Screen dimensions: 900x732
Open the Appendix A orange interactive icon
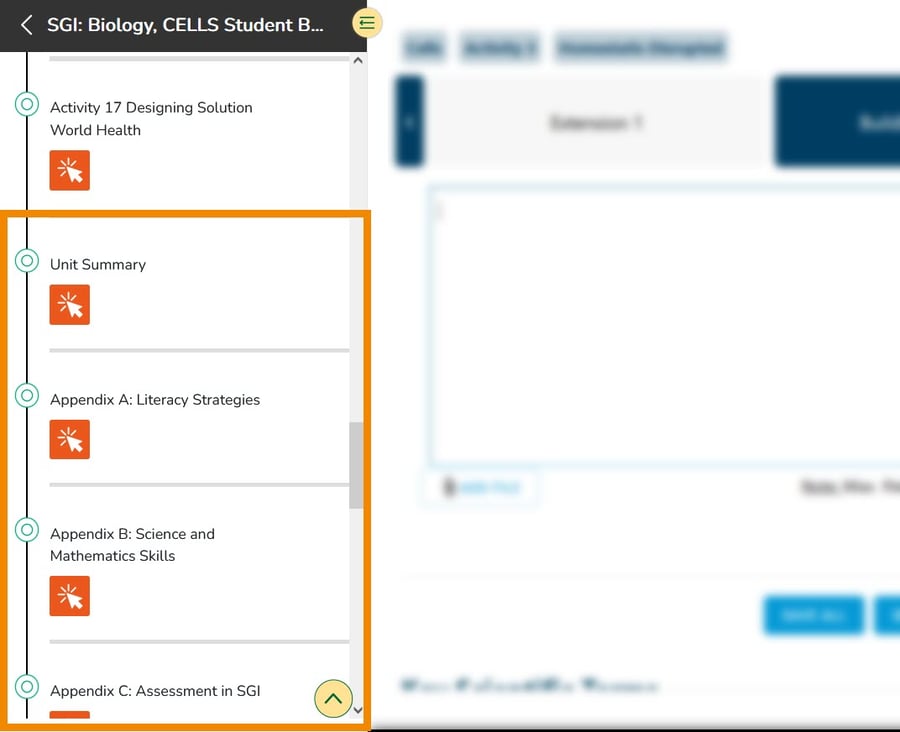click(70, 440)
